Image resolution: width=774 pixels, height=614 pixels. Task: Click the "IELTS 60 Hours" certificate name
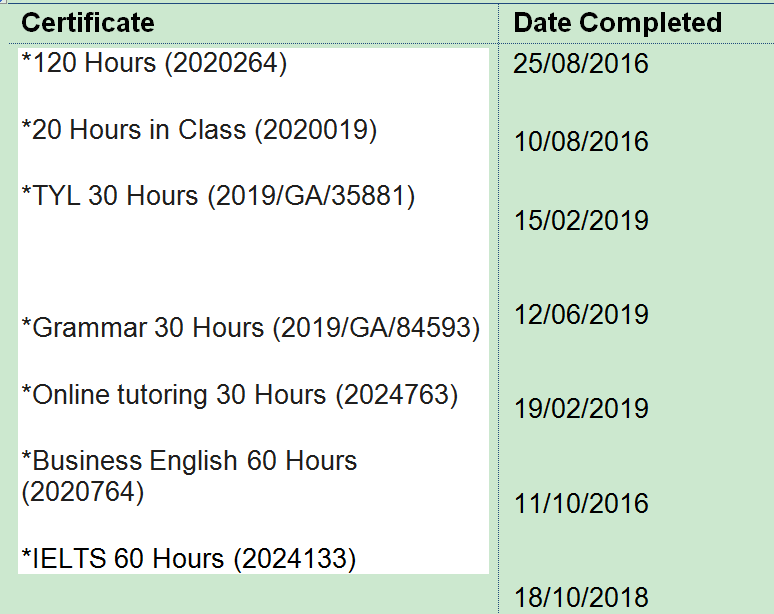click(123, 558)
